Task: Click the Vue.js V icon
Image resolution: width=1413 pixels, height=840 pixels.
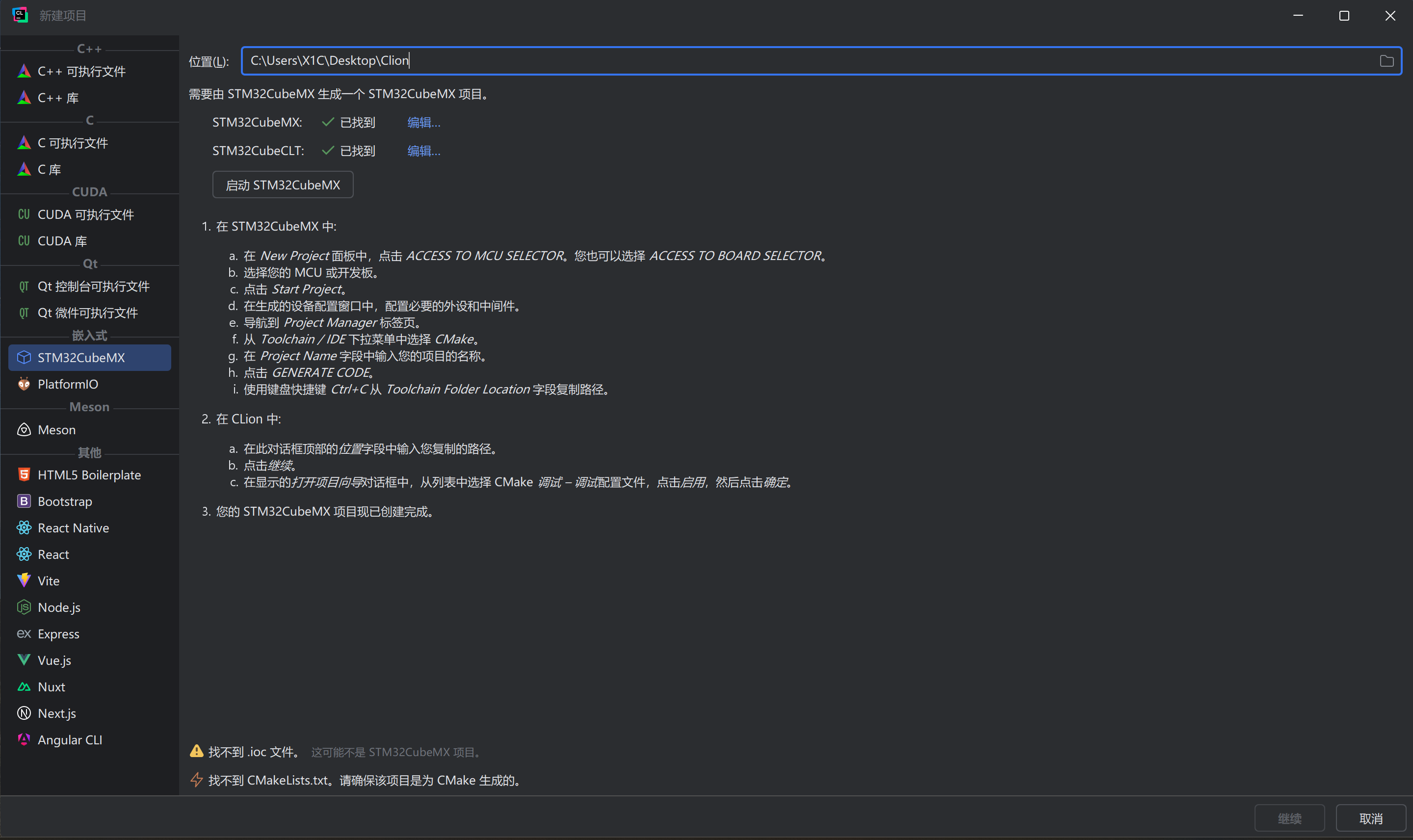Action: click(24, 660)
